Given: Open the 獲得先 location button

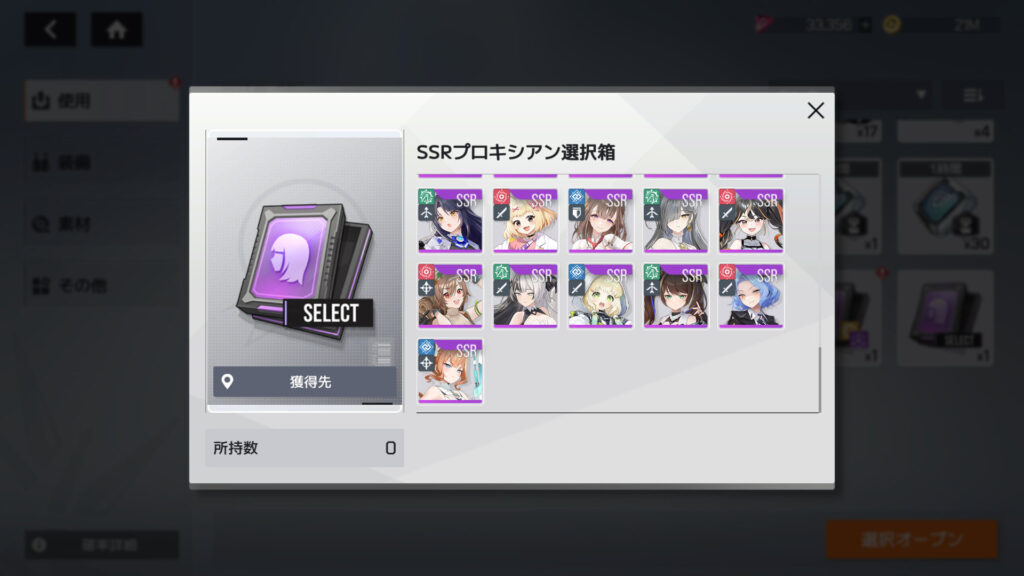Looking at the screenshot, I should [x=304, y=381].
